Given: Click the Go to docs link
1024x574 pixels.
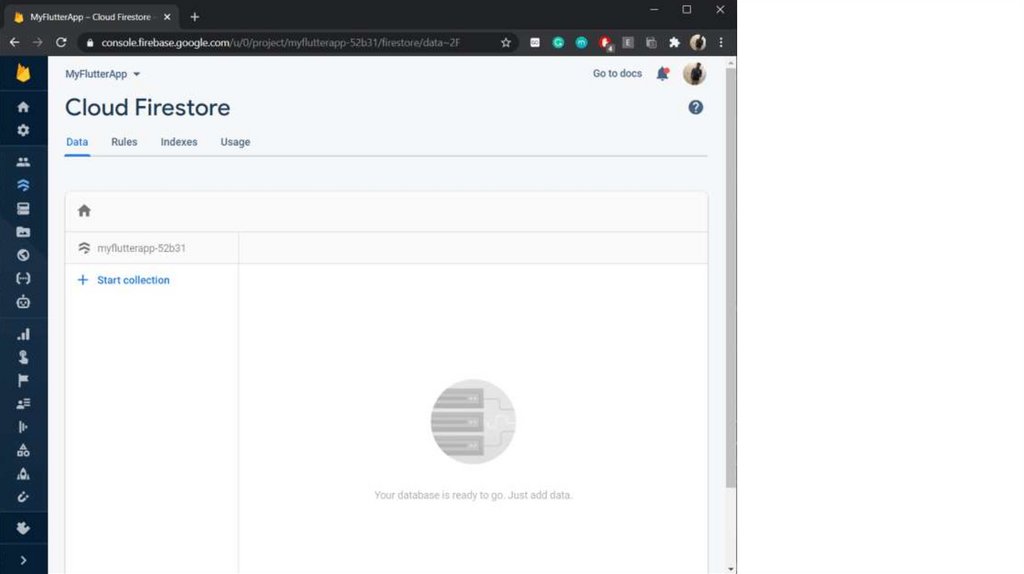Looking at the screenshot, I should click(x=617, y=74).
